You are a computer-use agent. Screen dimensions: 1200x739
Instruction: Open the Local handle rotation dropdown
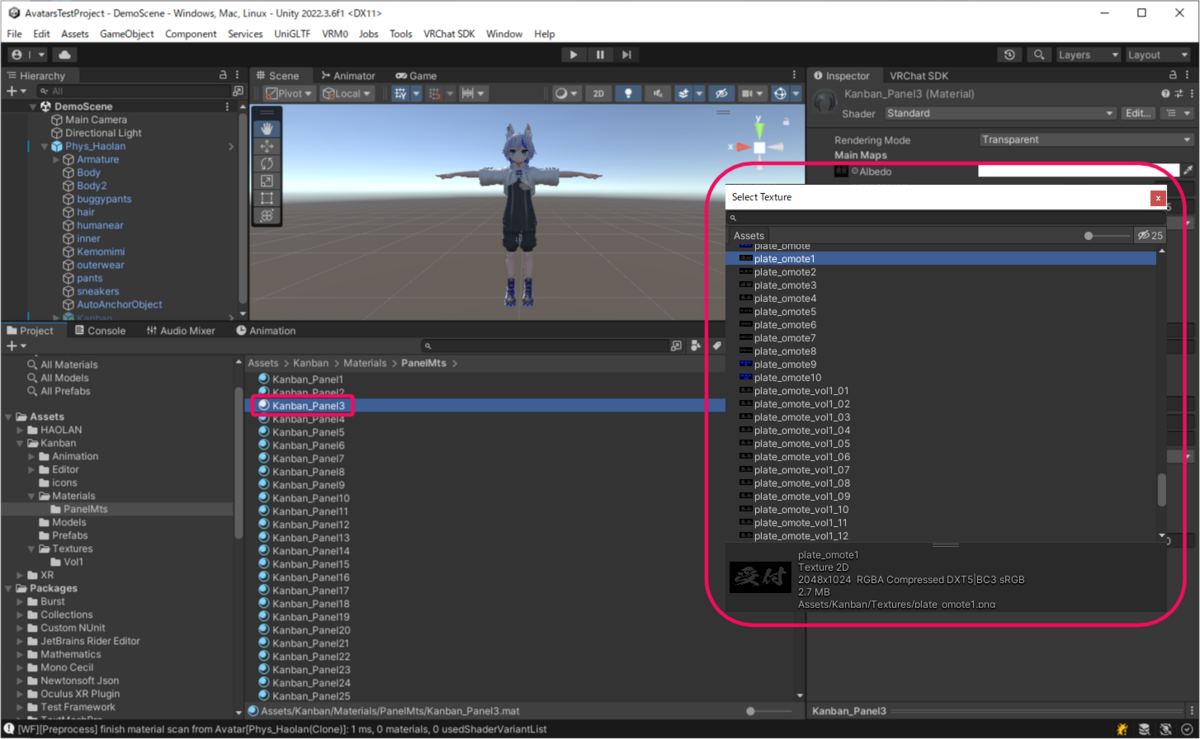pos(347,93)
